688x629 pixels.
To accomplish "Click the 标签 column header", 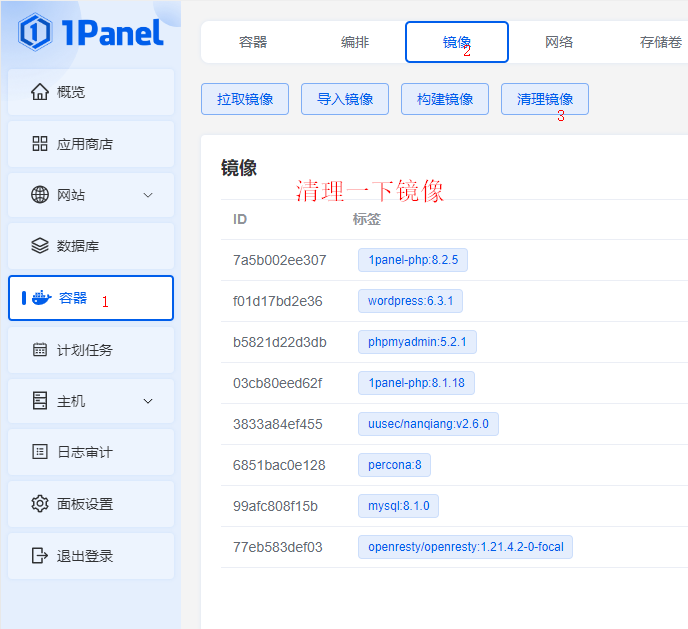I will [367, 219].
